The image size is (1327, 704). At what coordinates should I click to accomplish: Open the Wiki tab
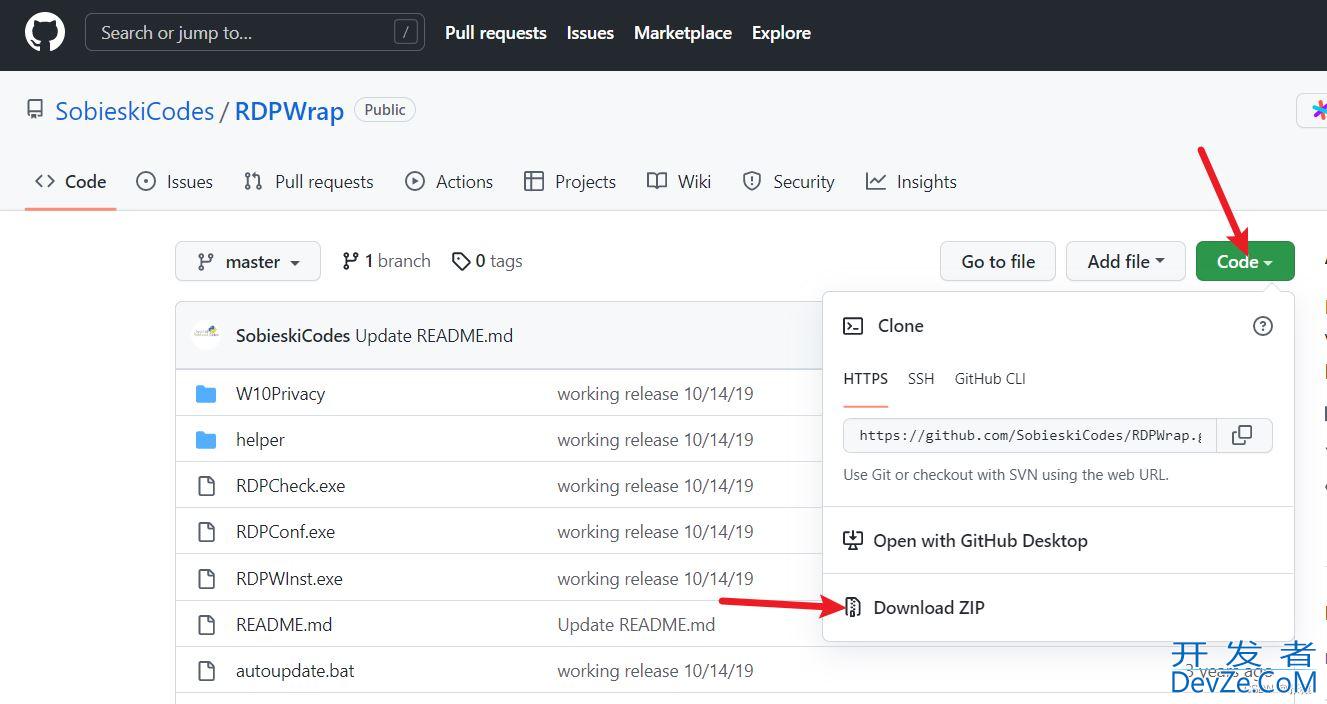tap(679, 182)
